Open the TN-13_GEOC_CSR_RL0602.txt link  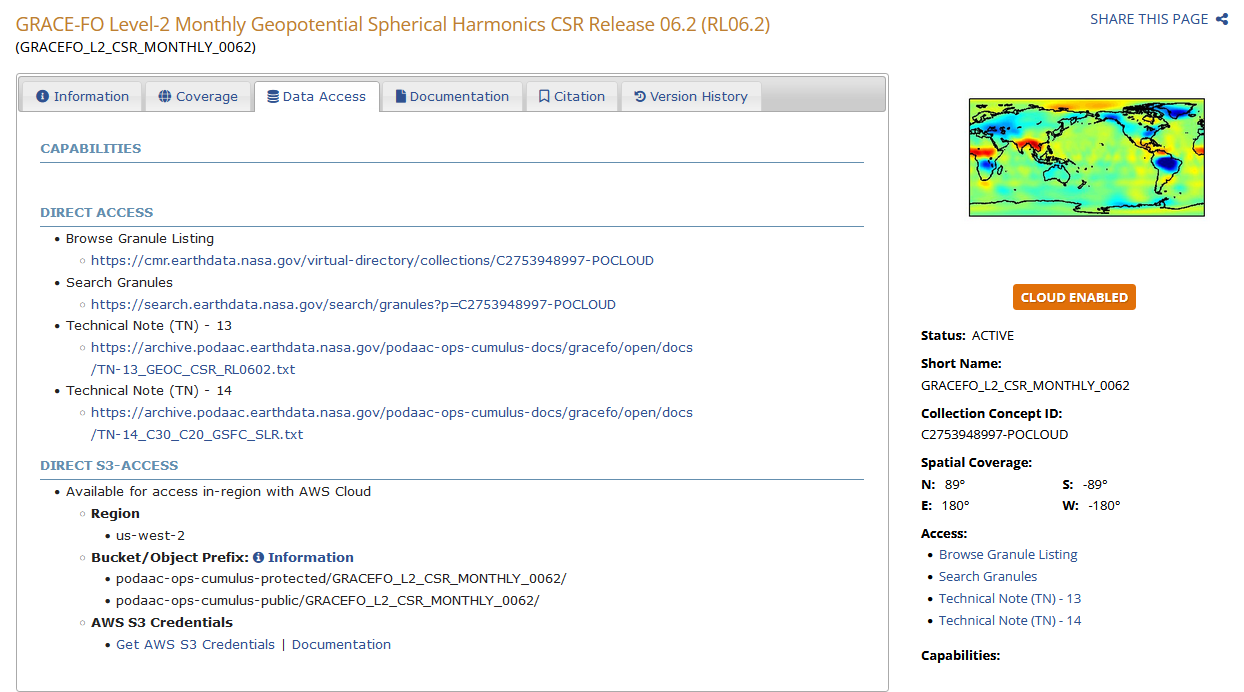click(392, 359)
